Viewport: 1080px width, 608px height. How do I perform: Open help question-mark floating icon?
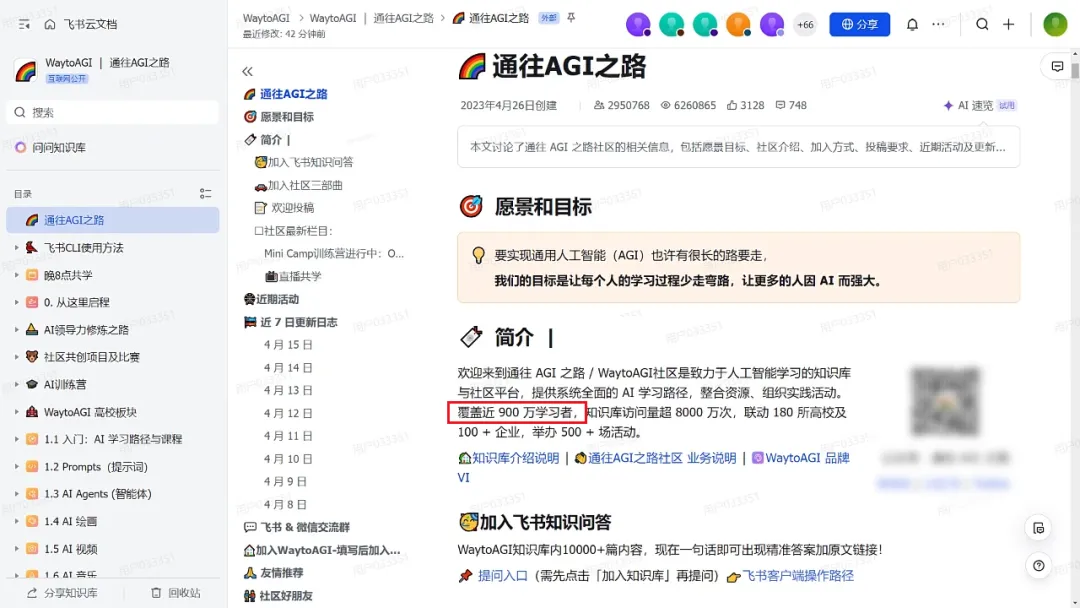pyautogui.click(x=1039, y=566)
